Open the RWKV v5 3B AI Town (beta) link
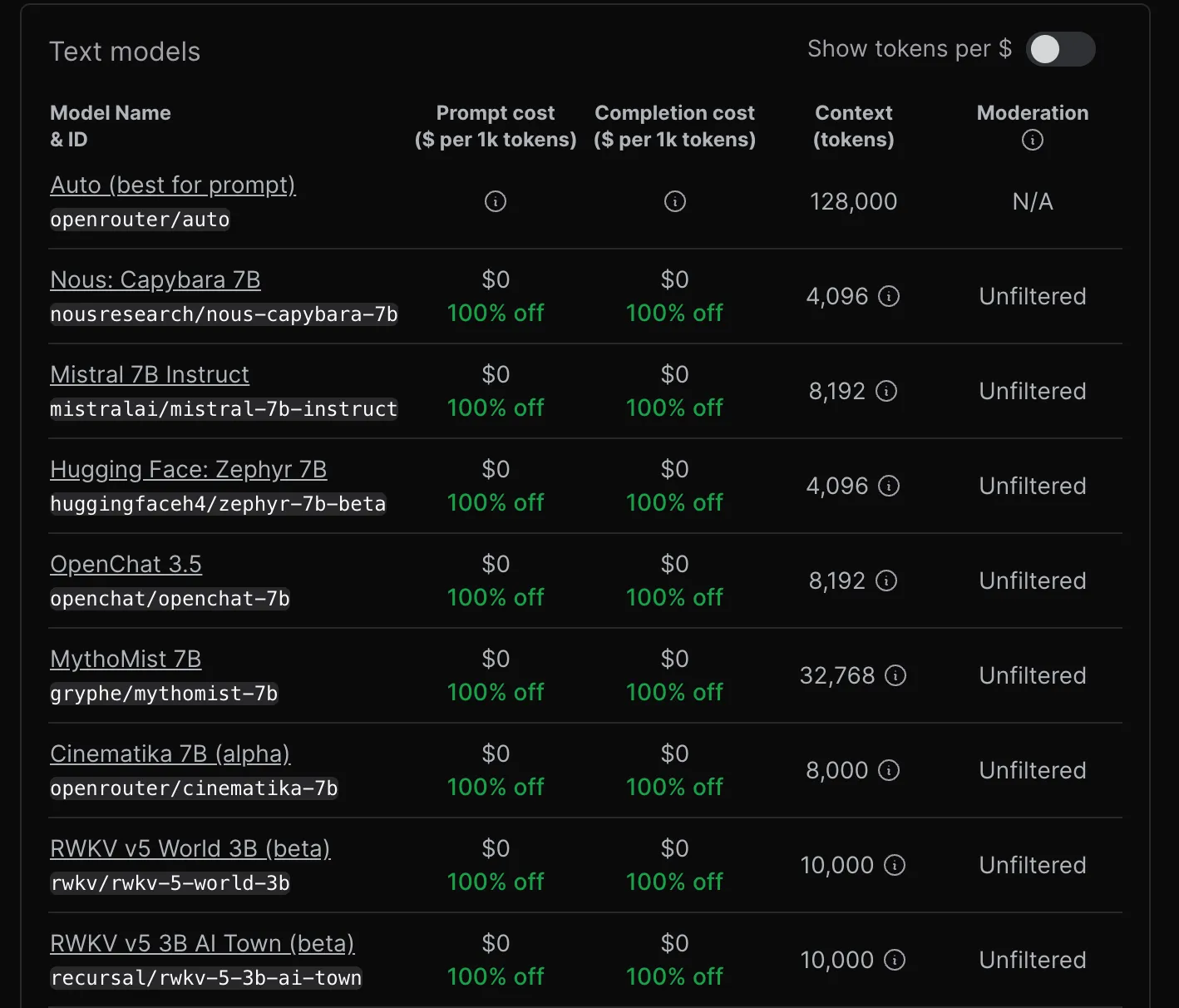This screenshot has height=1008, width=1179. 202,943
